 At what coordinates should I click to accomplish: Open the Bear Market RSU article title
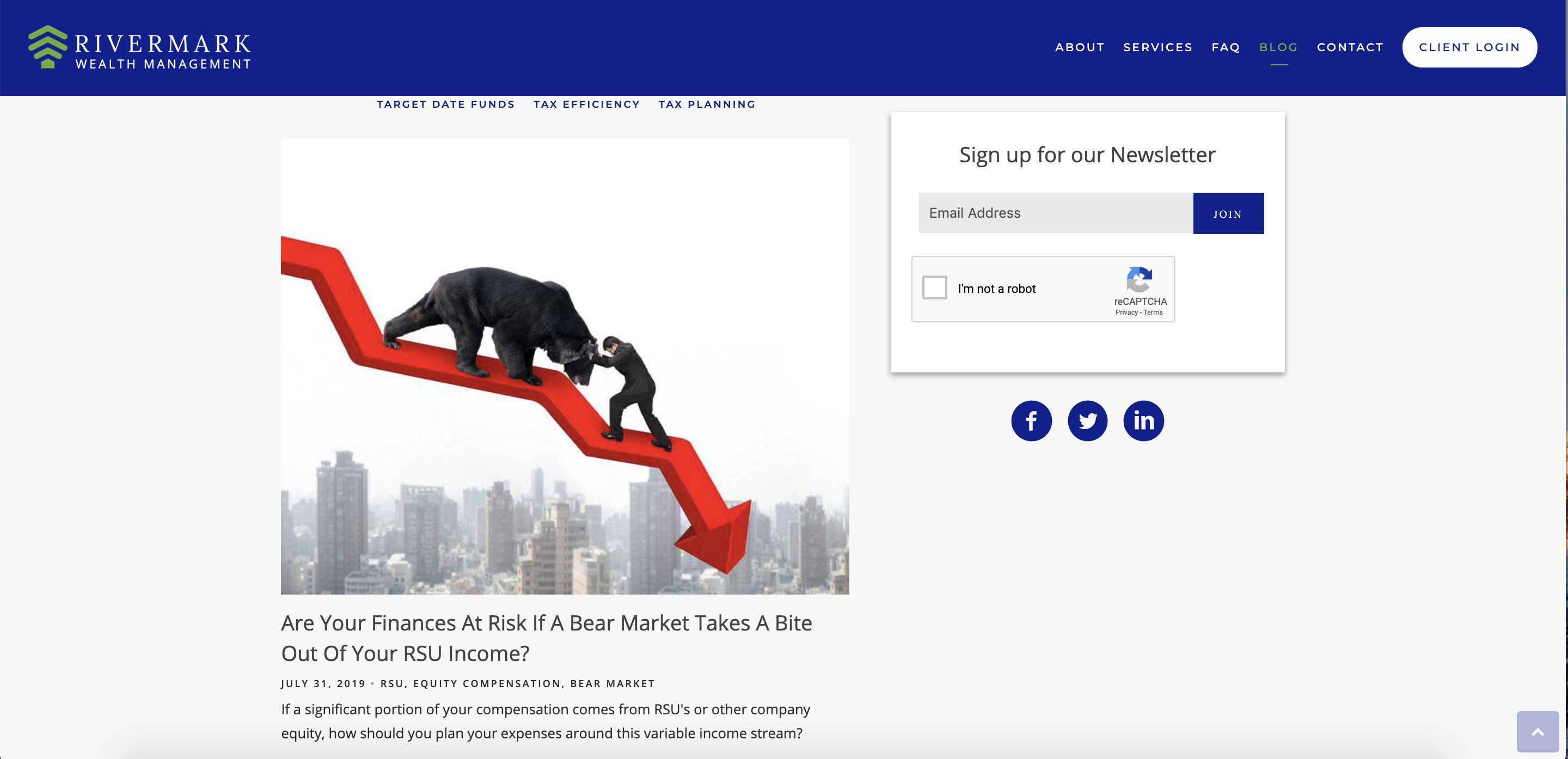coord(547,638)
